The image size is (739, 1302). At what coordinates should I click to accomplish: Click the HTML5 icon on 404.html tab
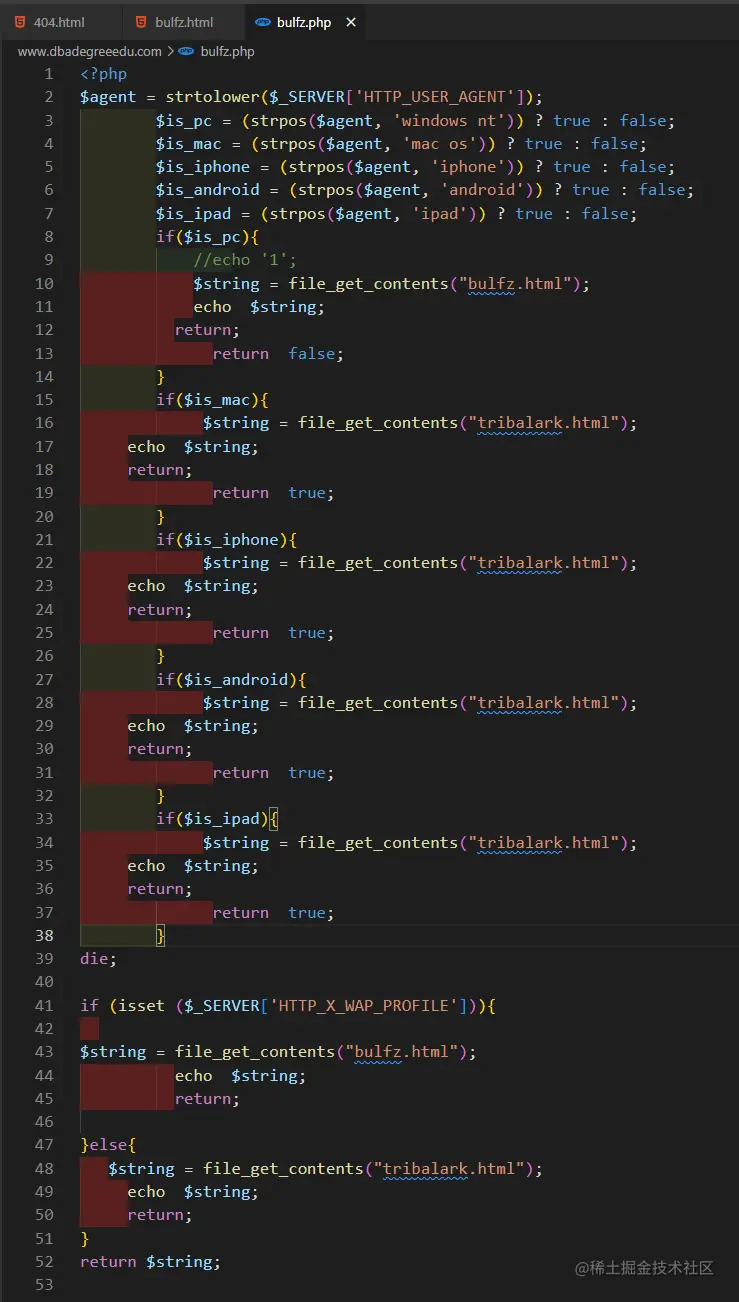point(20,22)
